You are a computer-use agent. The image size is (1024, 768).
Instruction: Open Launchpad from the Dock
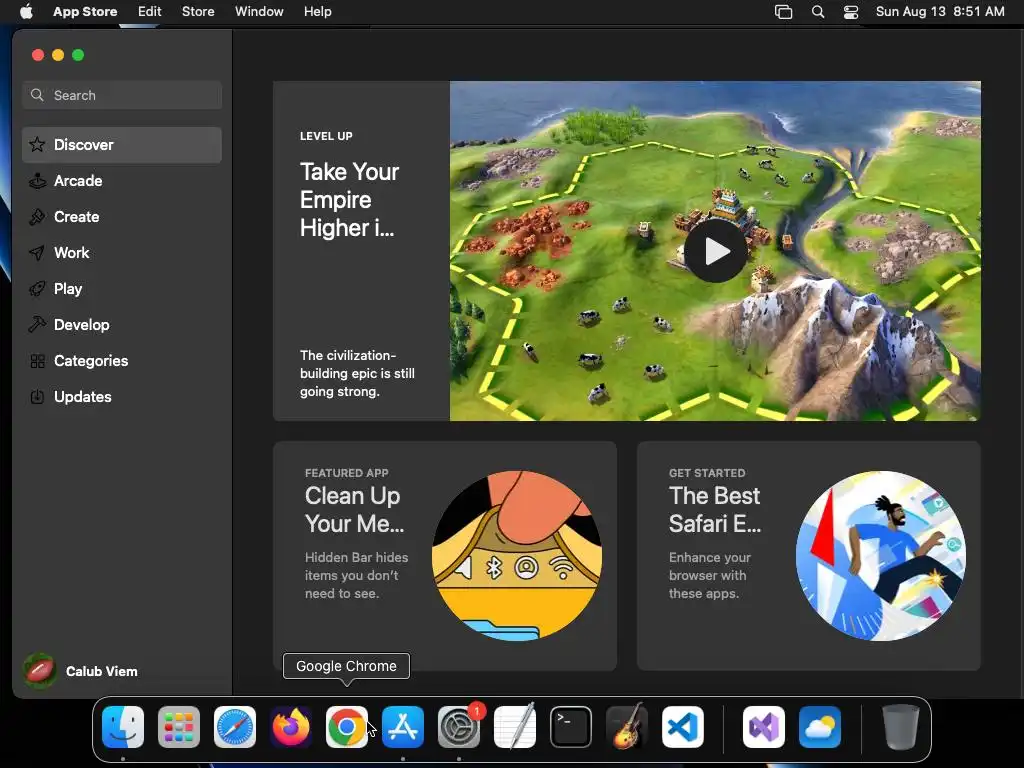click(179, 727)
